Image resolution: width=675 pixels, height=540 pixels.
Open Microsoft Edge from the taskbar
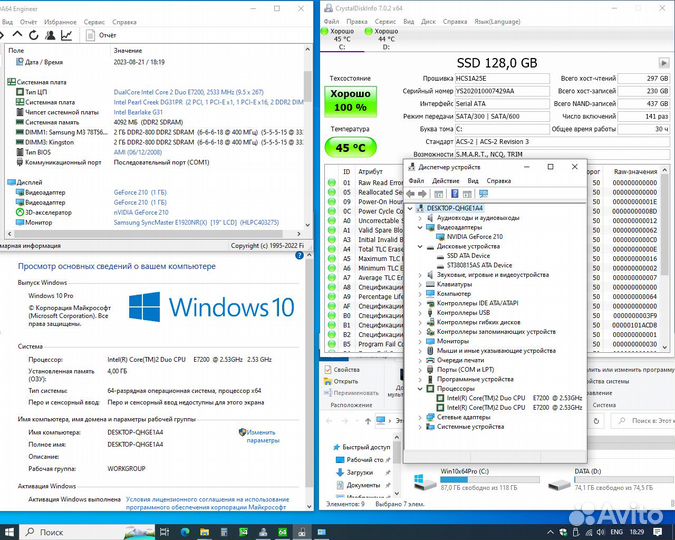click(x=185, y=532)
